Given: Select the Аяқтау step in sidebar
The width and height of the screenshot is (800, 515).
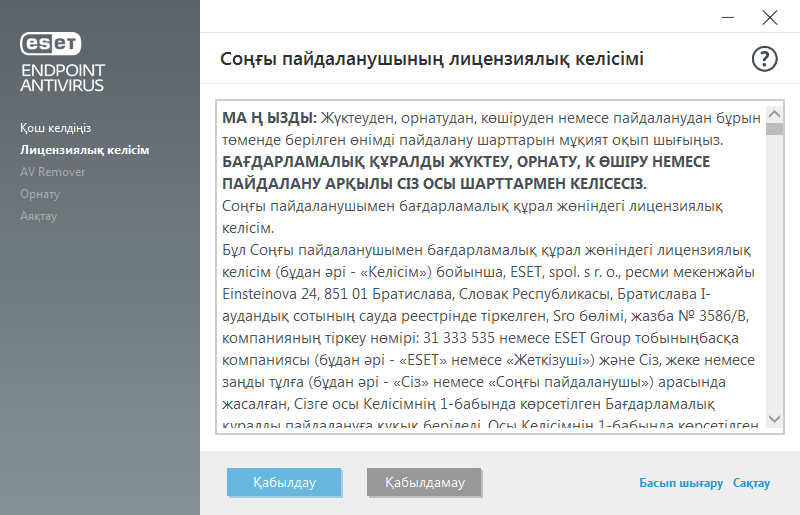Looking at the screenshot, I should click(38, 216).
